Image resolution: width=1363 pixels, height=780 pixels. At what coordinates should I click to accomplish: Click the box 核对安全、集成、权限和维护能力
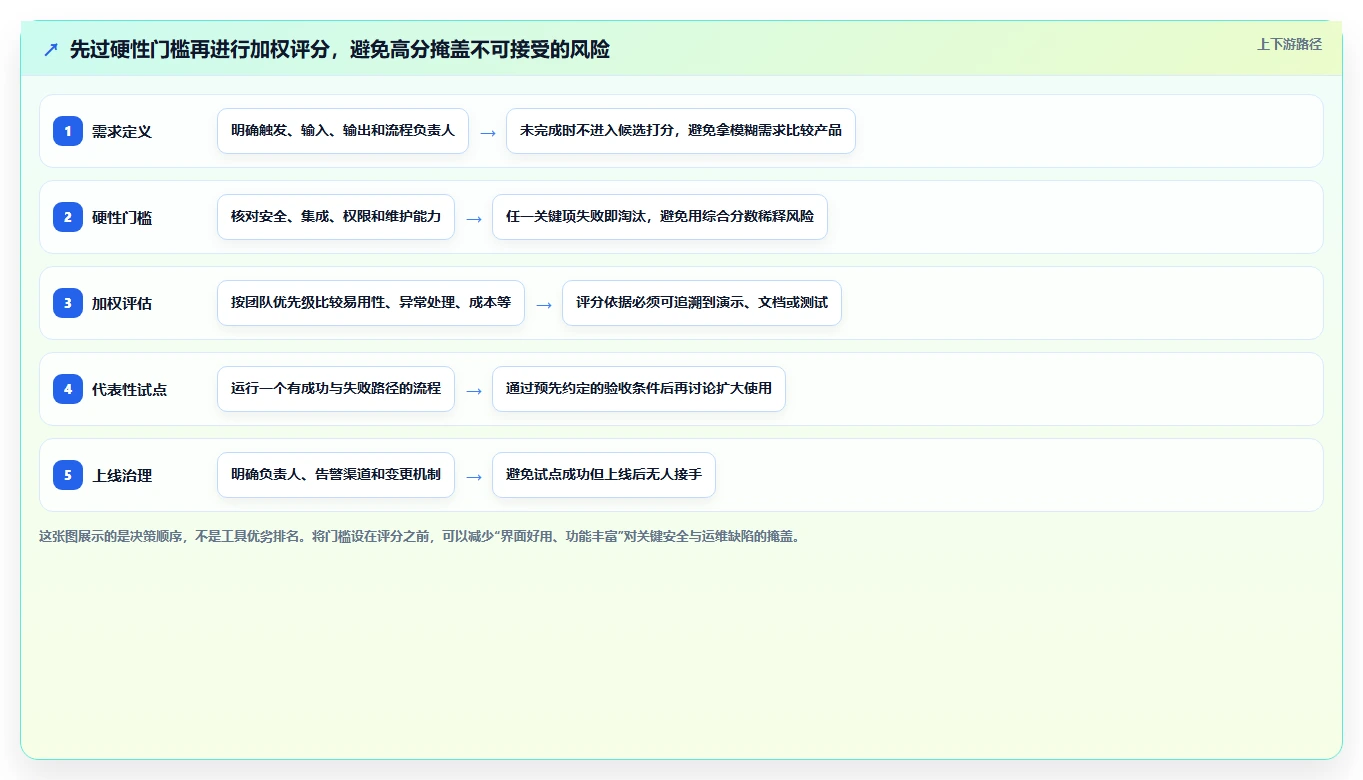pos(336,217)
